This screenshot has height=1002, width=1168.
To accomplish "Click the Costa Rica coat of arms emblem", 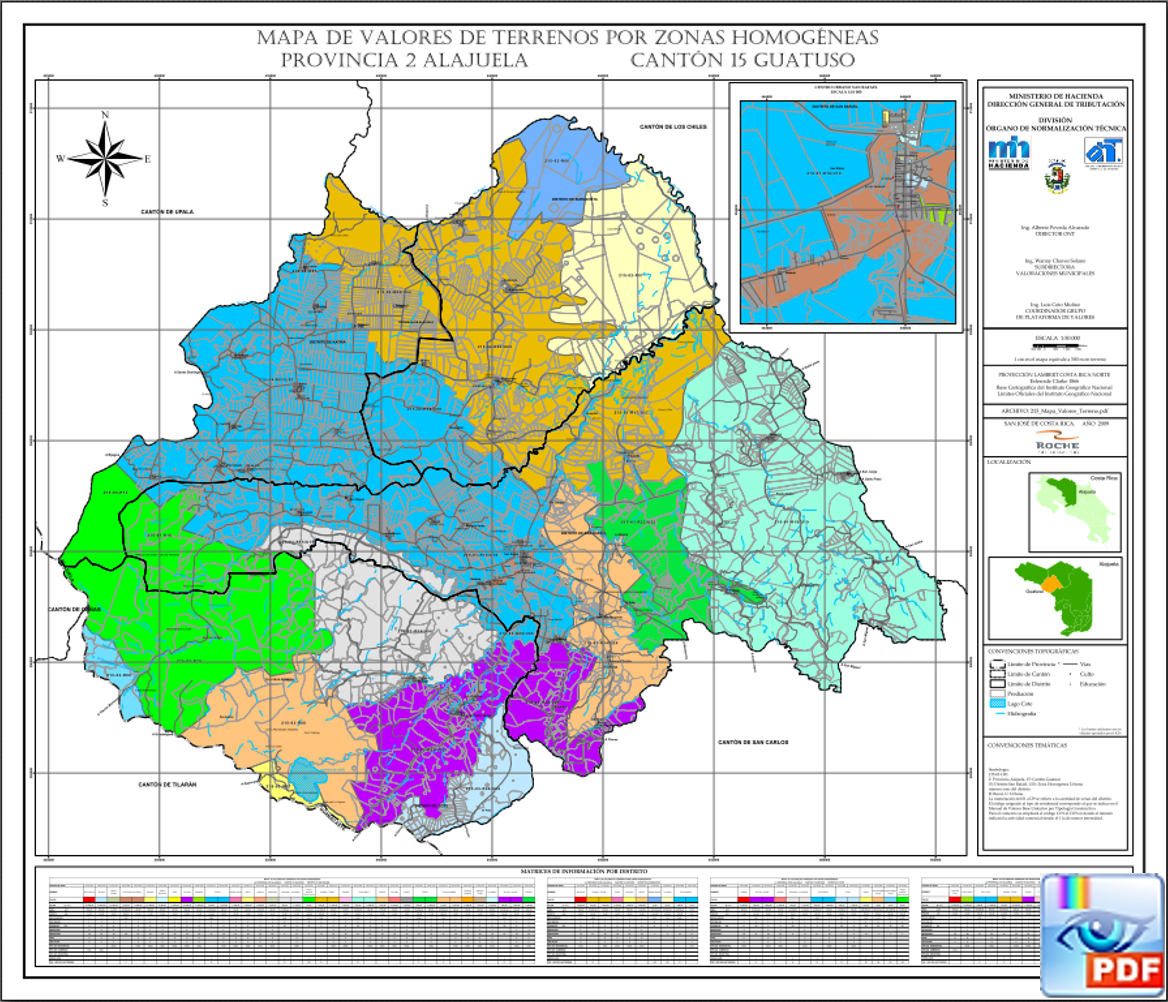I will pyautogui.click(x=1056, y=178).
